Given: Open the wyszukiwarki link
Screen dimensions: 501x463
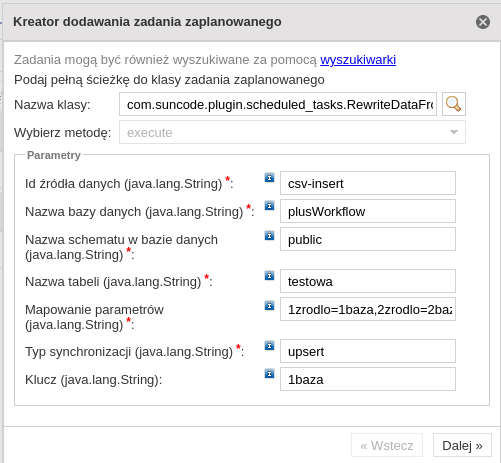Looking at the screenshot, I should click(x=358, y=60).
